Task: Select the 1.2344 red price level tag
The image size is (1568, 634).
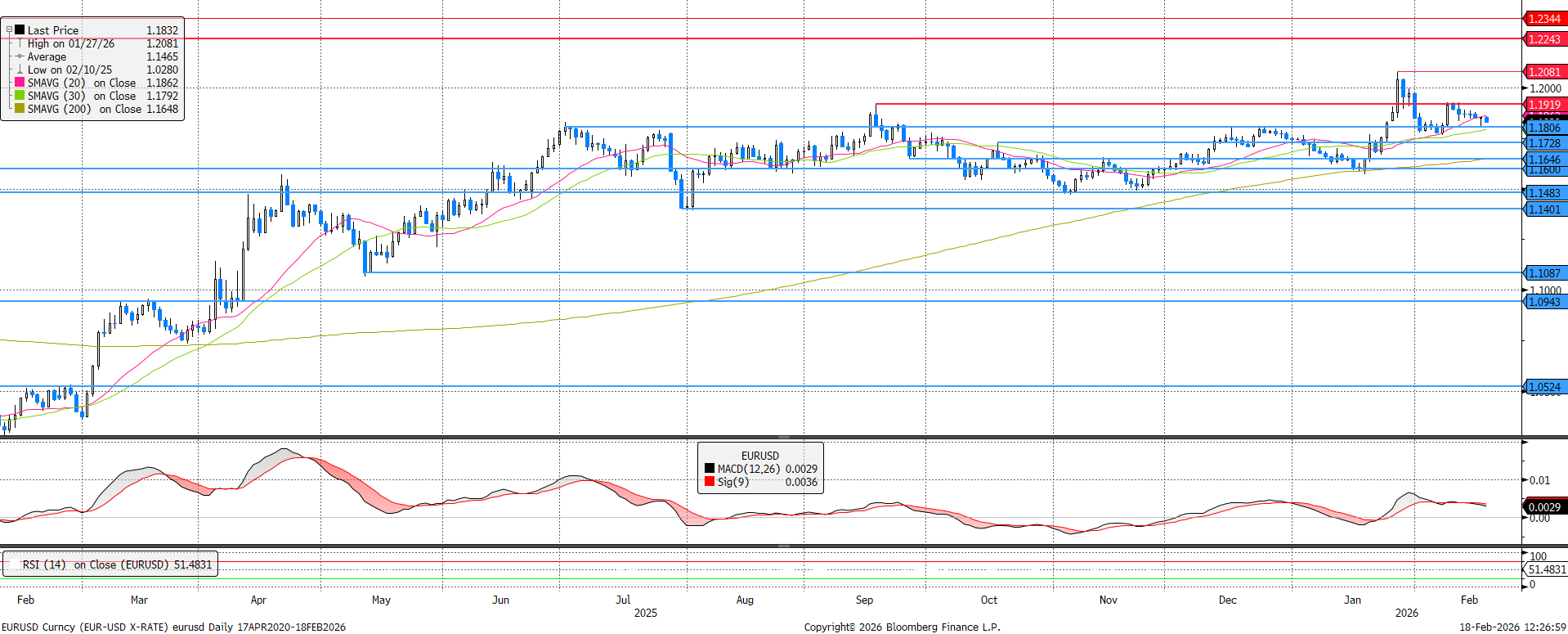Action: (x=1543, y=19)
